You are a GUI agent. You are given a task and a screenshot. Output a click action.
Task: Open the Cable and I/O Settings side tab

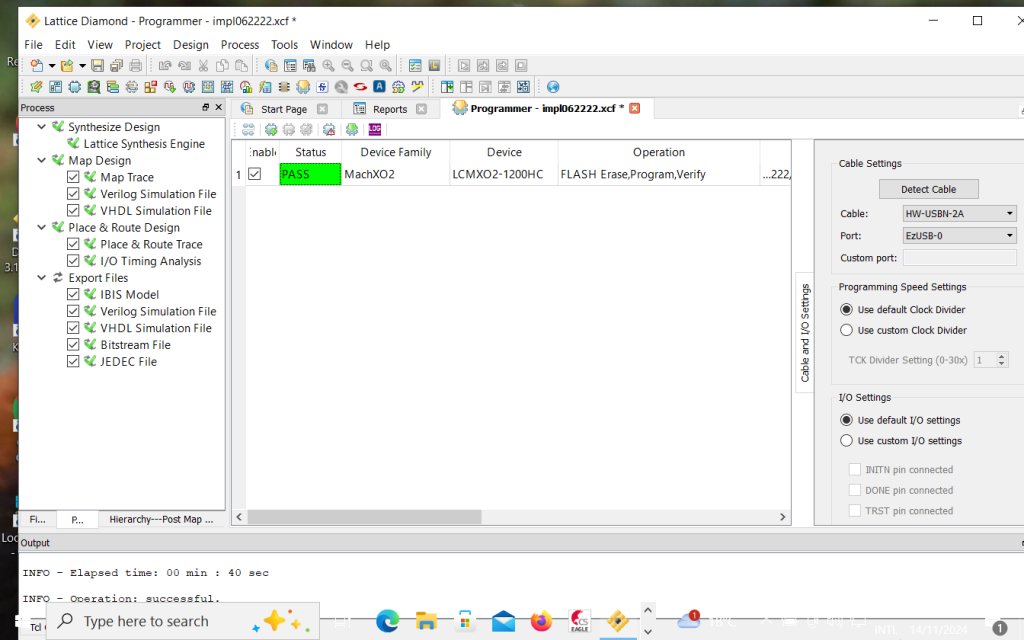click(805, 332)
